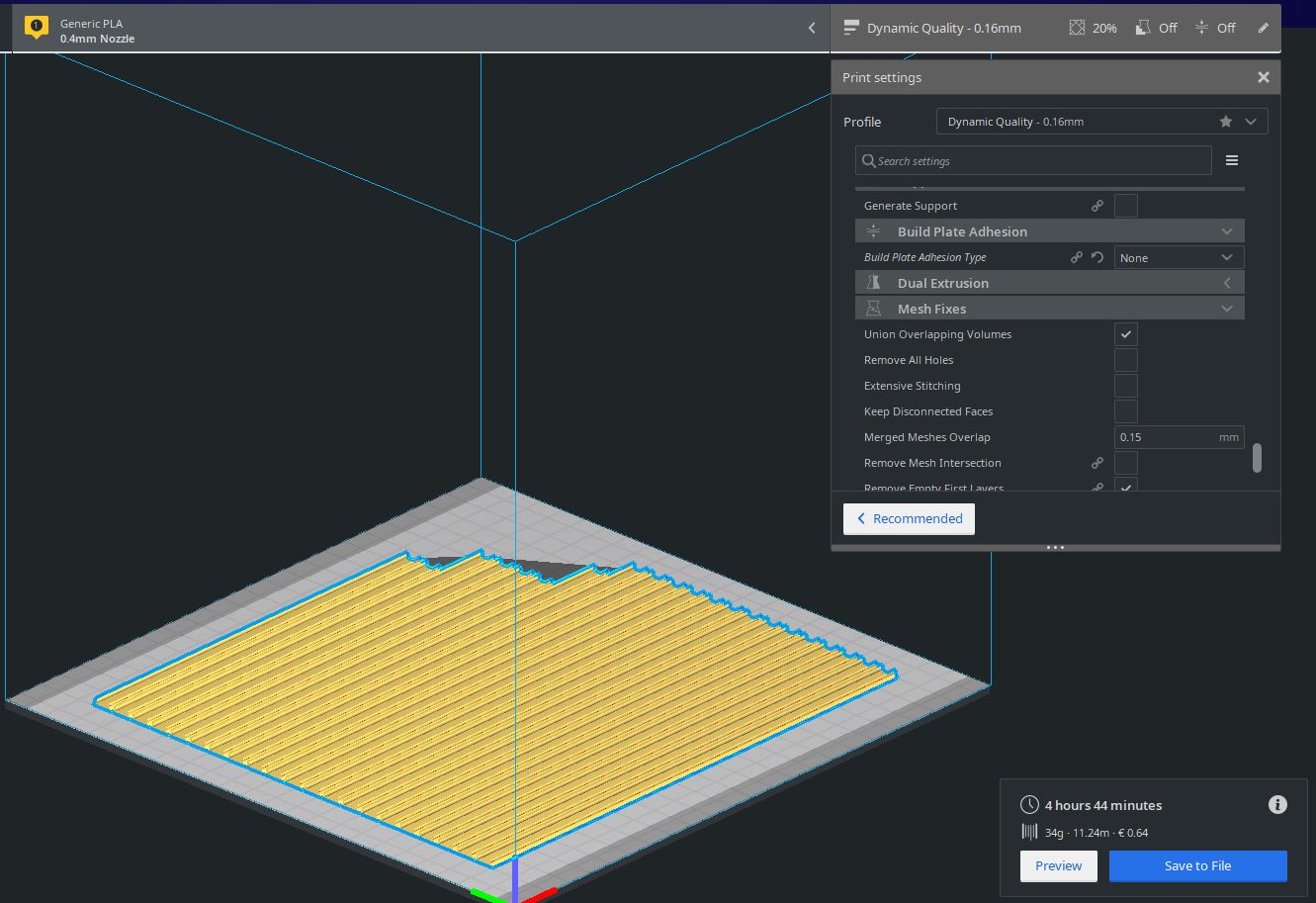This screenshot has height=903, width=1316.
Task: Click the material usage barcode icon
Action: click(1029, 833)
